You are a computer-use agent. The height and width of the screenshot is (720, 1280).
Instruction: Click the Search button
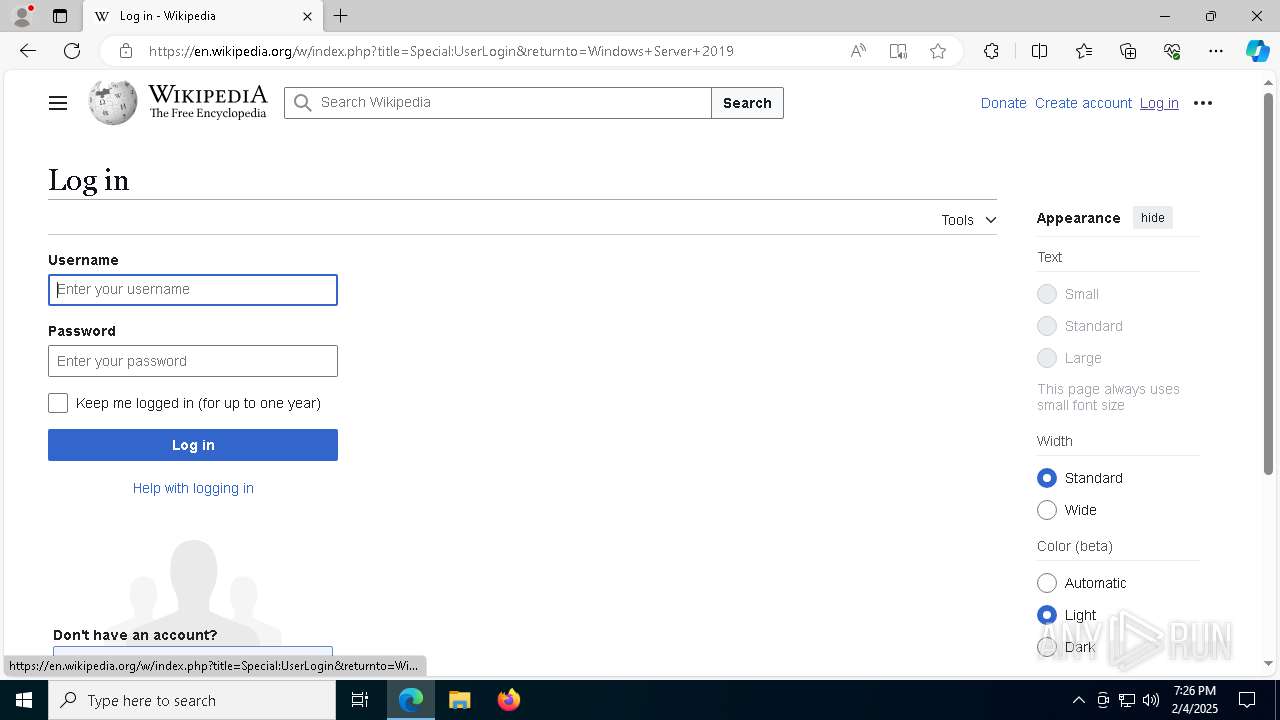747,103
